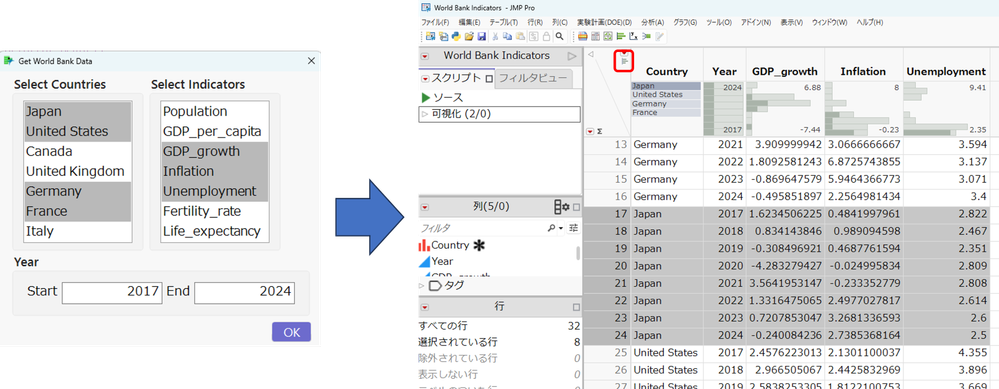Click OK in Get World Bank Data
Screen dimensions: 999x389
coord(291,332)
